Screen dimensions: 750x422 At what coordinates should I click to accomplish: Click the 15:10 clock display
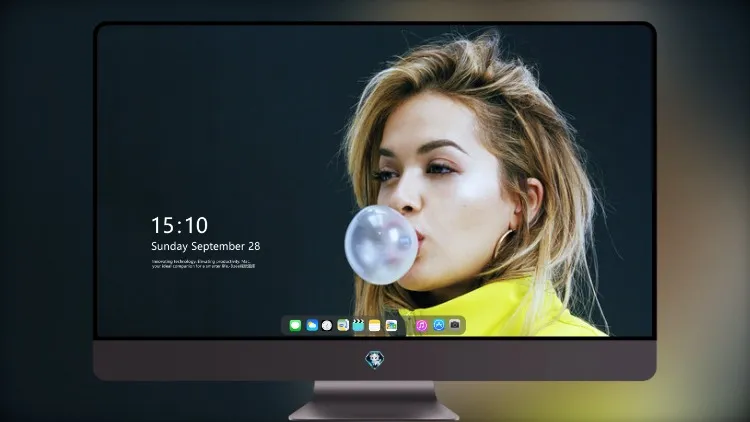click(x=179, y=225)
